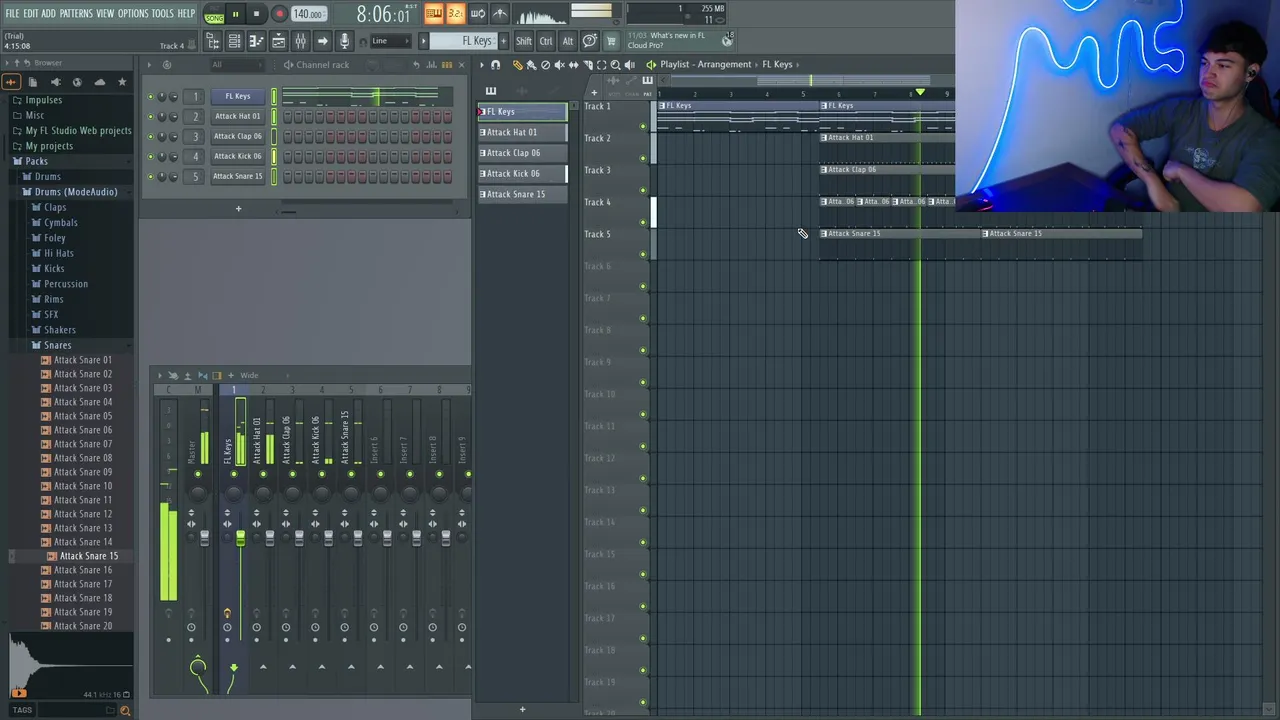This screenshot has width=1280, height=720.
Task: Mute Track 1 with its green LED
Action: [x=643, y=127]
